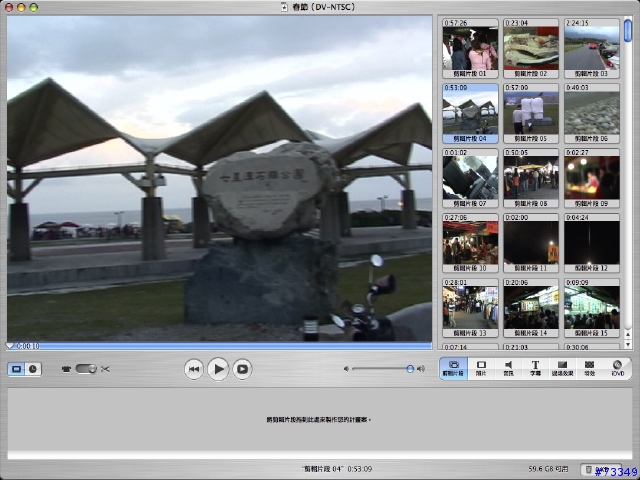Click the scissors edit mode icon

click(105, 369)
